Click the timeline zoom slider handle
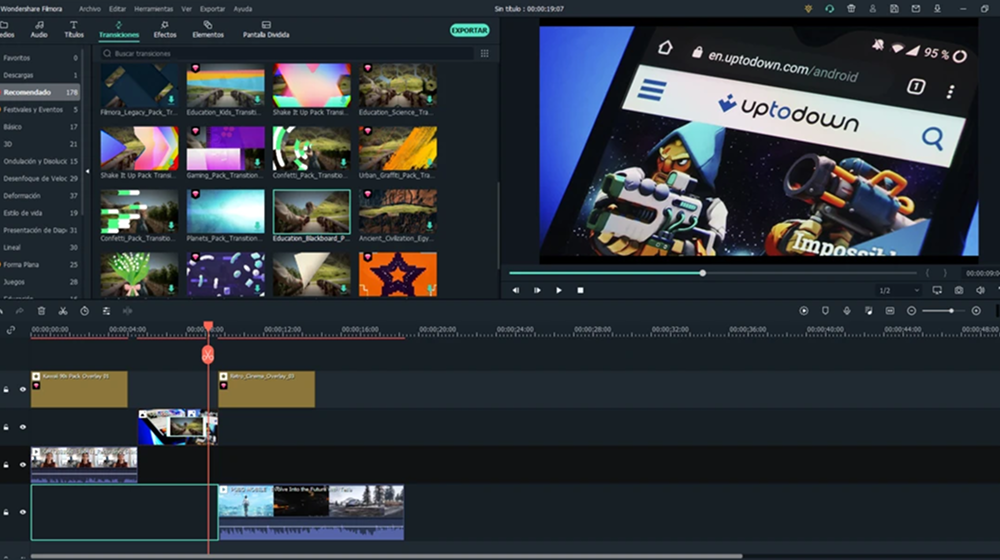 point(951,311)
